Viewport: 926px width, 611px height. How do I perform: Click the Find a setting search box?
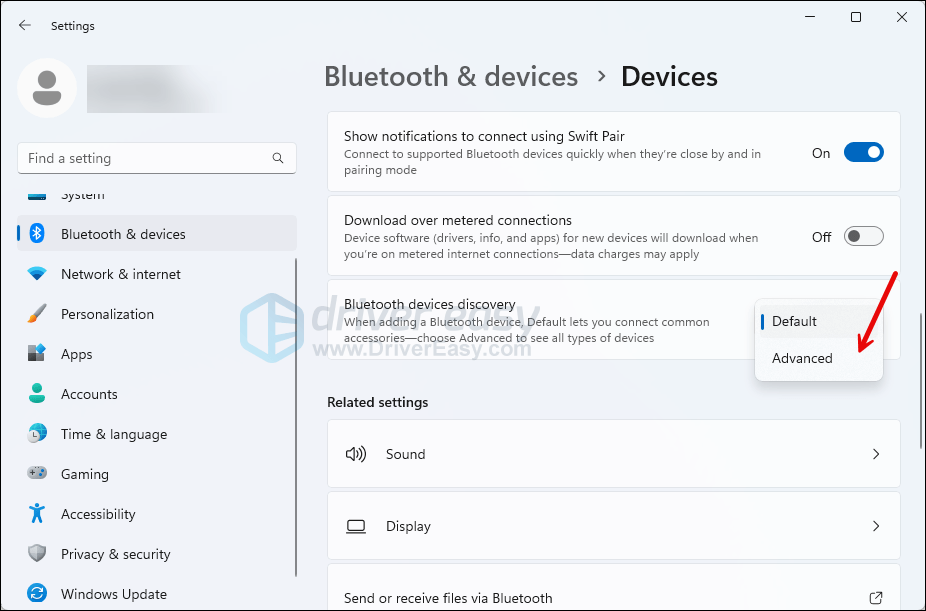(145, 158)
